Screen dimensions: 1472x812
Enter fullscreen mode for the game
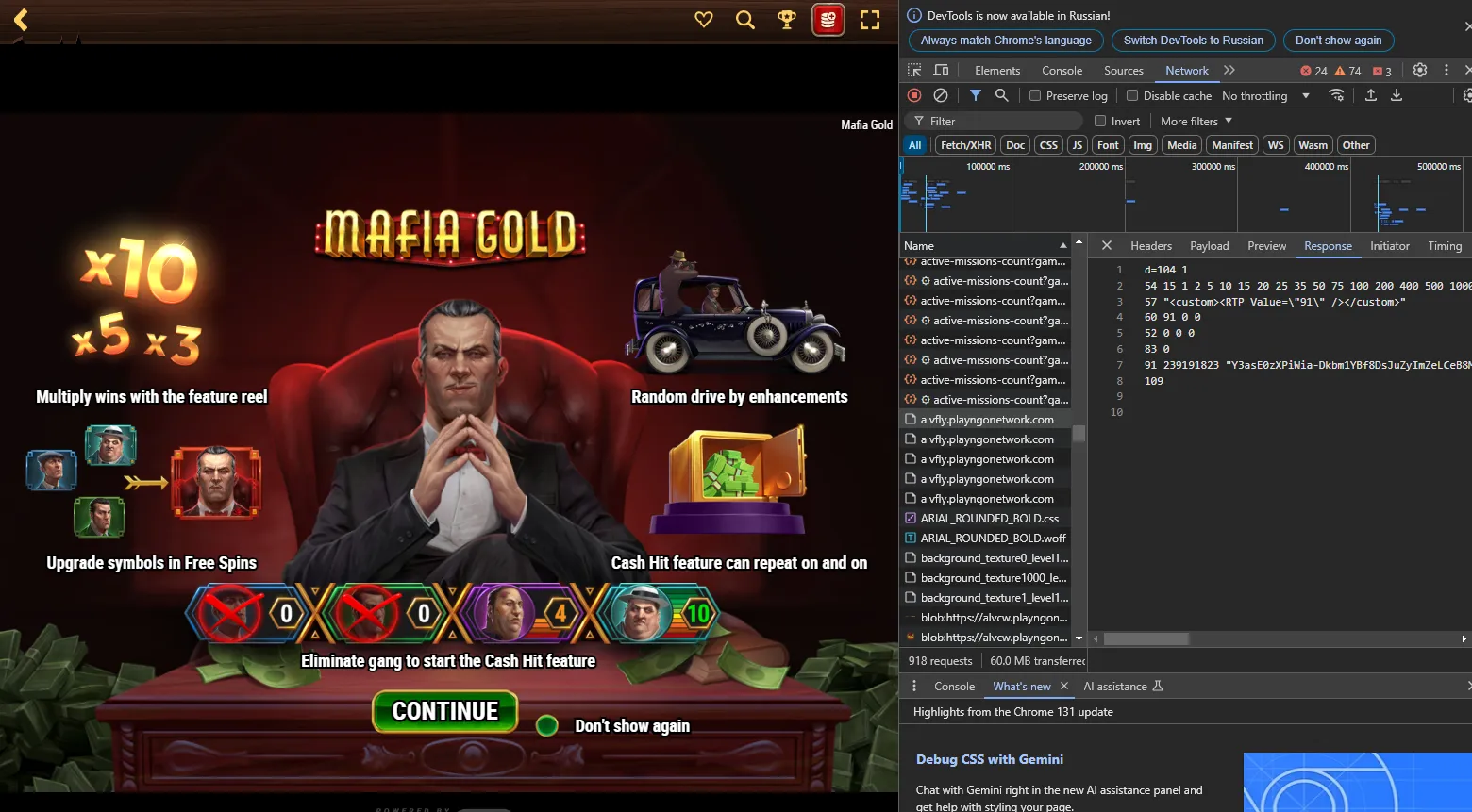click(870, 19)
